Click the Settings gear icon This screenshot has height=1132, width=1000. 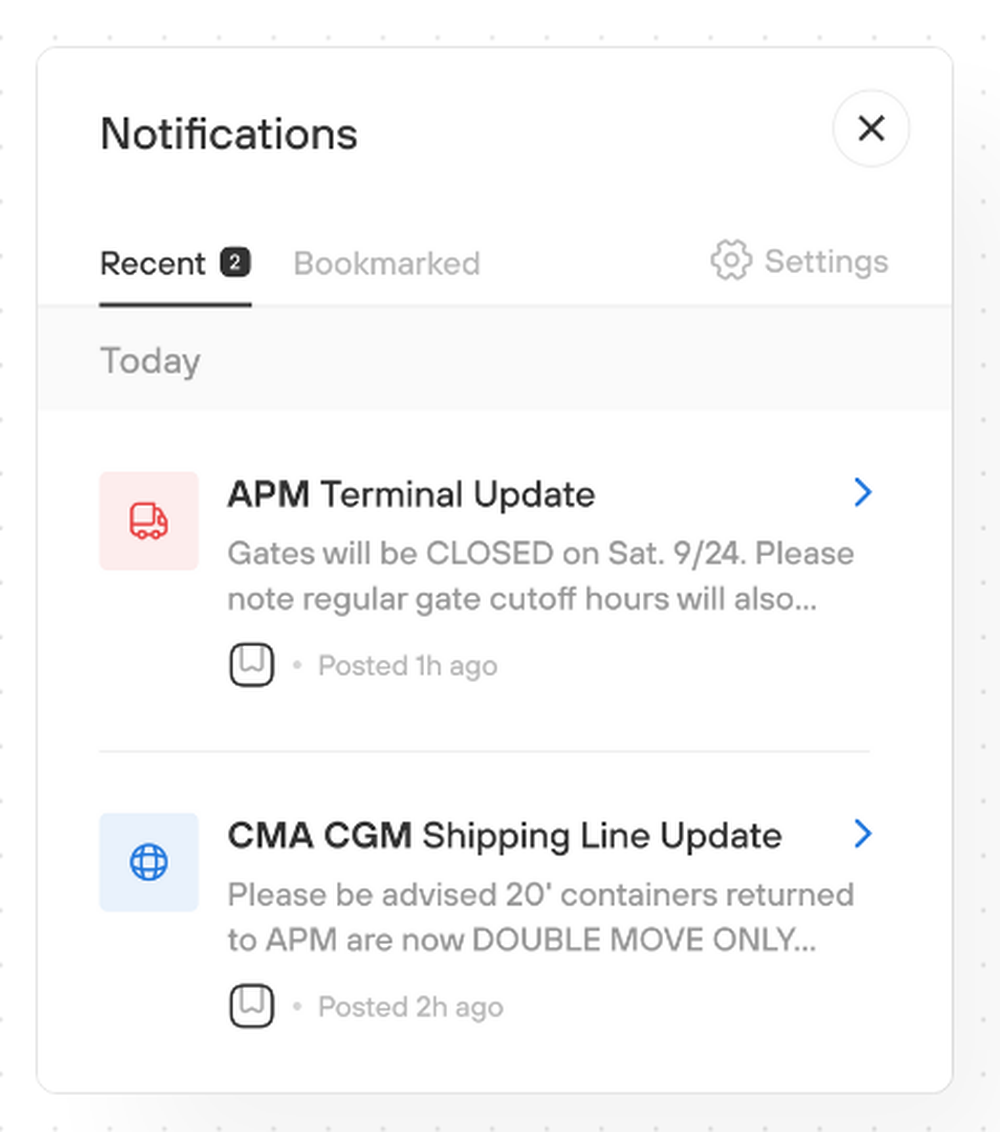(x=730, y=261)
